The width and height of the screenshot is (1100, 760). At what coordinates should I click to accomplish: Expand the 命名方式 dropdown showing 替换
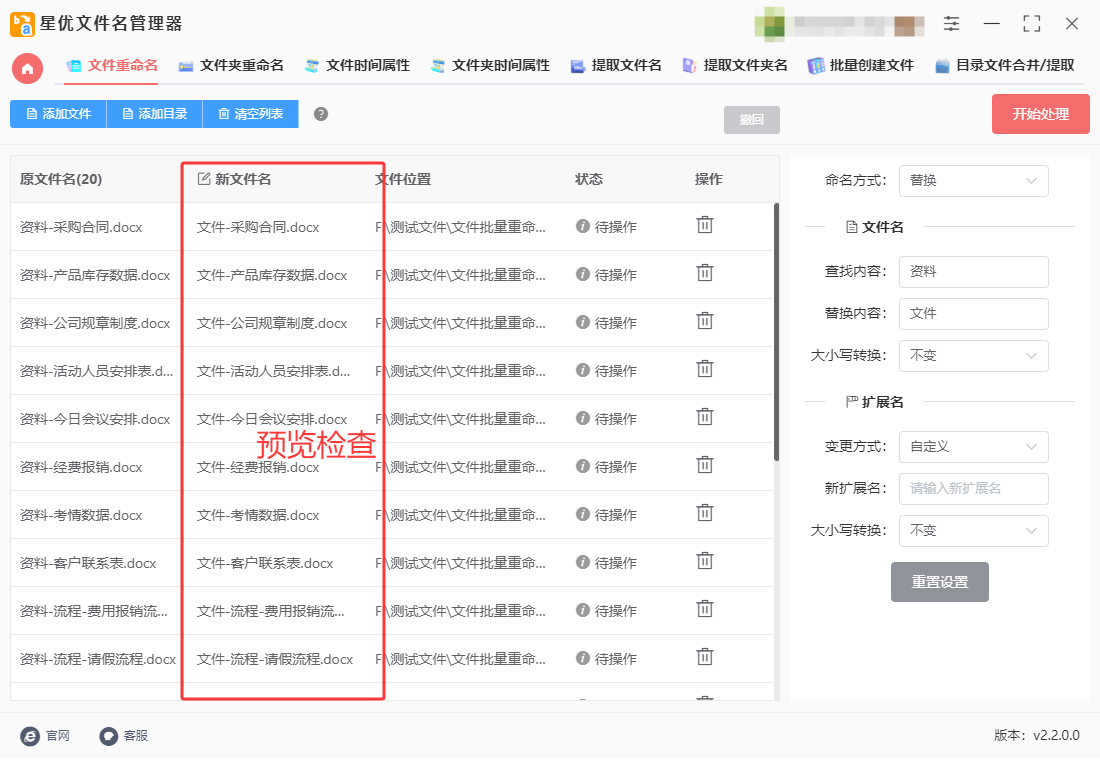[973, 181]
